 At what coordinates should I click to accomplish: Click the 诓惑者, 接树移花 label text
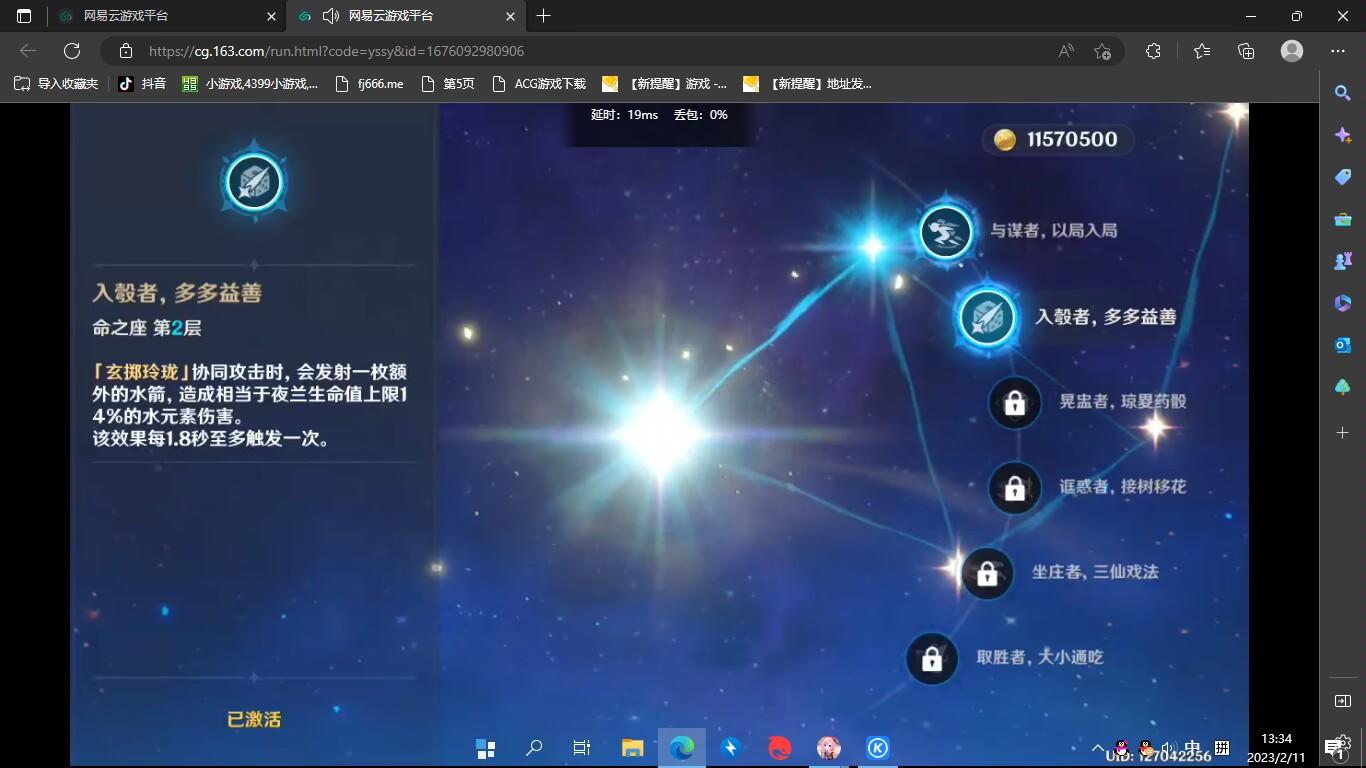pos(1122,487)
